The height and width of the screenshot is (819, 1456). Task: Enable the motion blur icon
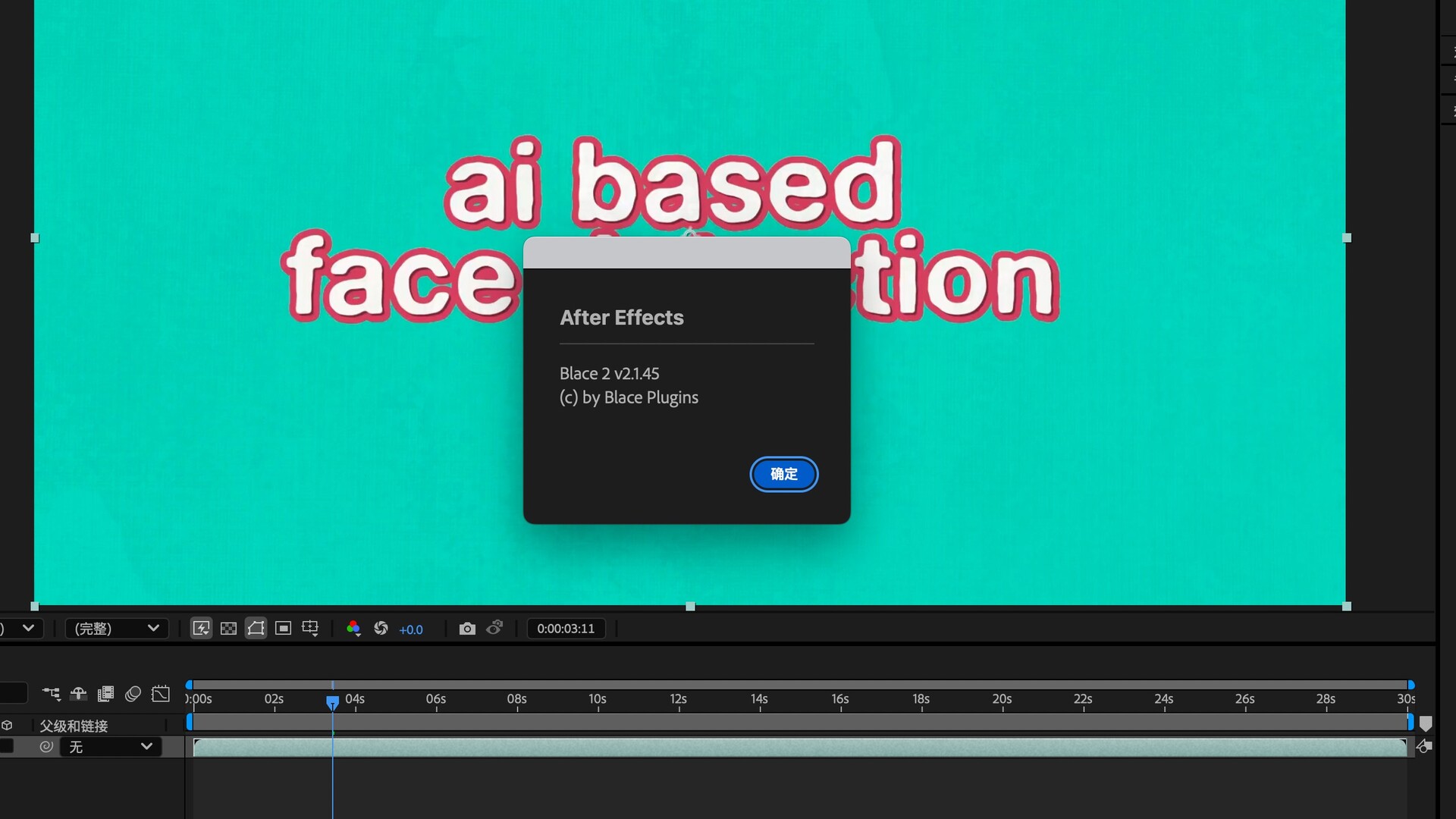[x=133, y=694]
